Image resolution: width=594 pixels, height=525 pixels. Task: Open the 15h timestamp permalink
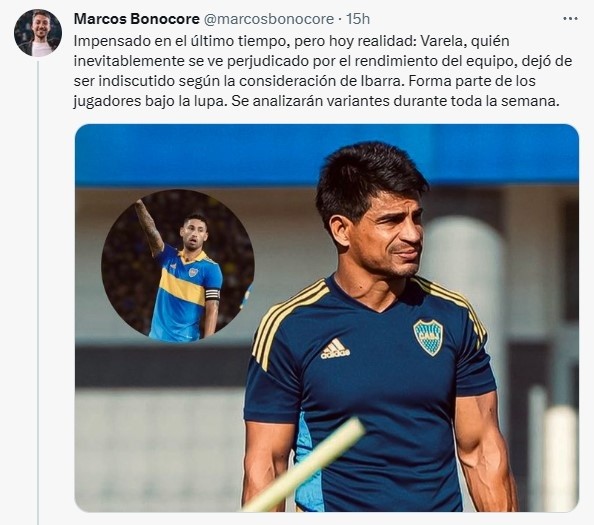tap(358, 19)
